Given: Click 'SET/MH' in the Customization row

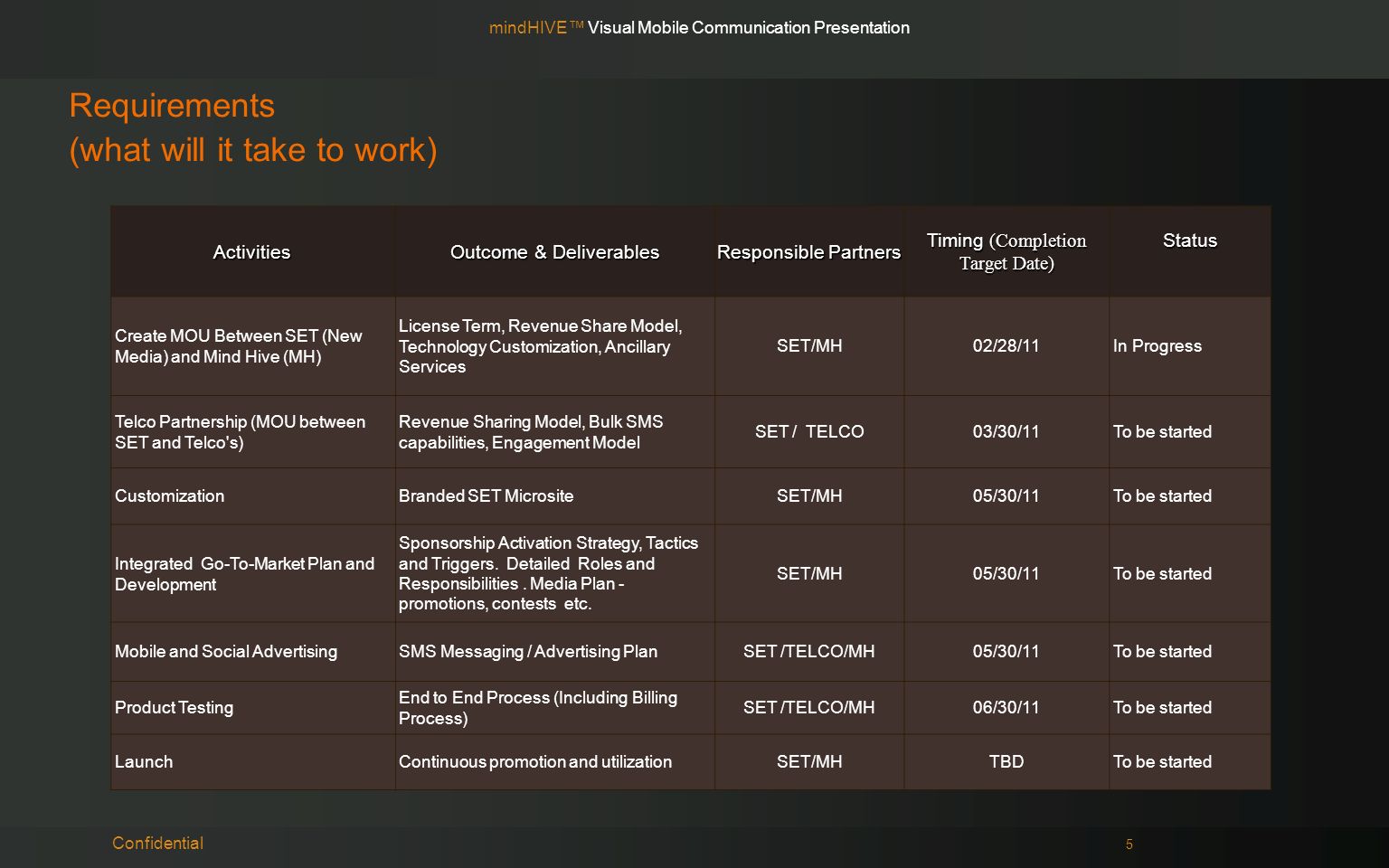Looking at the screenshot, I should 809,495.
